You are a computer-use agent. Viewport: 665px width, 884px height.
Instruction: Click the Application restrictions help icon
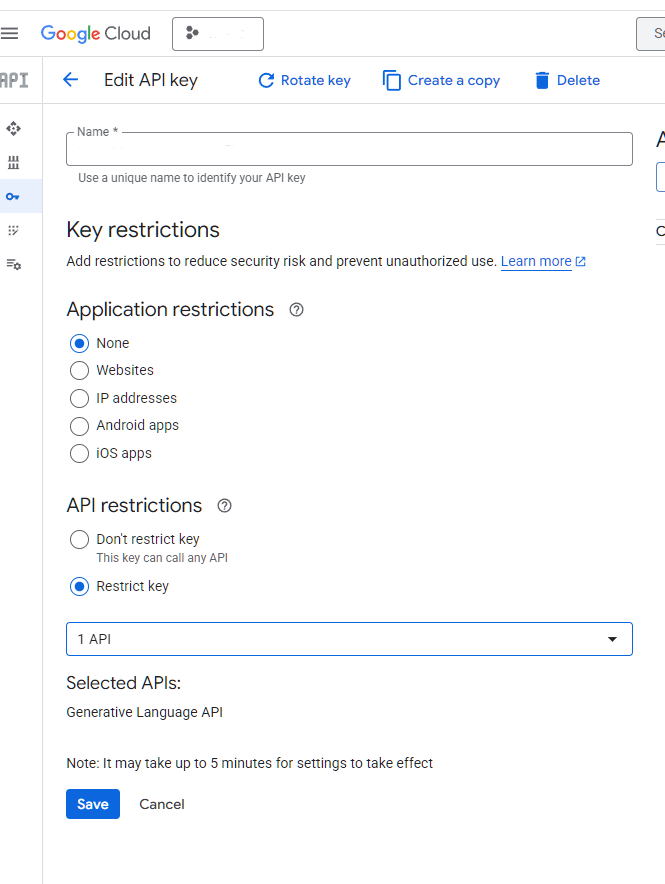coord(296,310)
